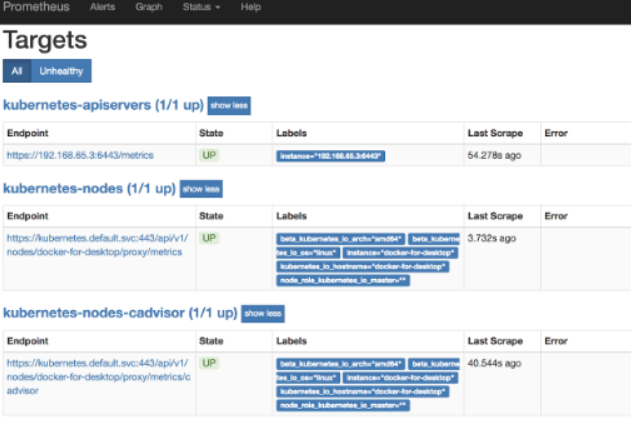Click the kubernetes-nodes (1/1 up) heading
The image size is (631, 422).
[x=89, y=188]
